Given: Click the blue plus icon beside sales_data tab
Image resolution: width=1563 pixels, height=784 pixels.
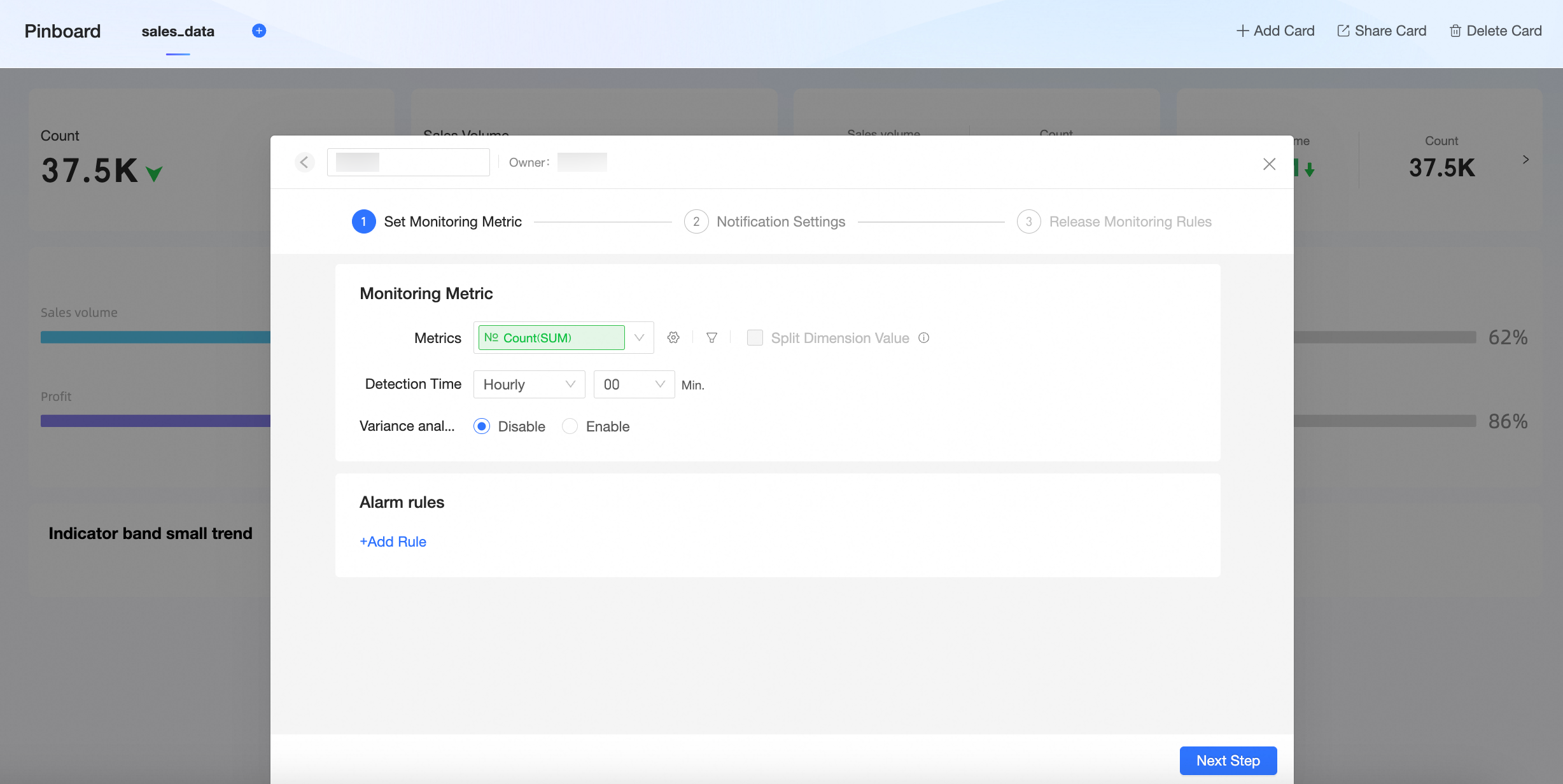Looking at the screenshot, I should [x=259, y=31].
